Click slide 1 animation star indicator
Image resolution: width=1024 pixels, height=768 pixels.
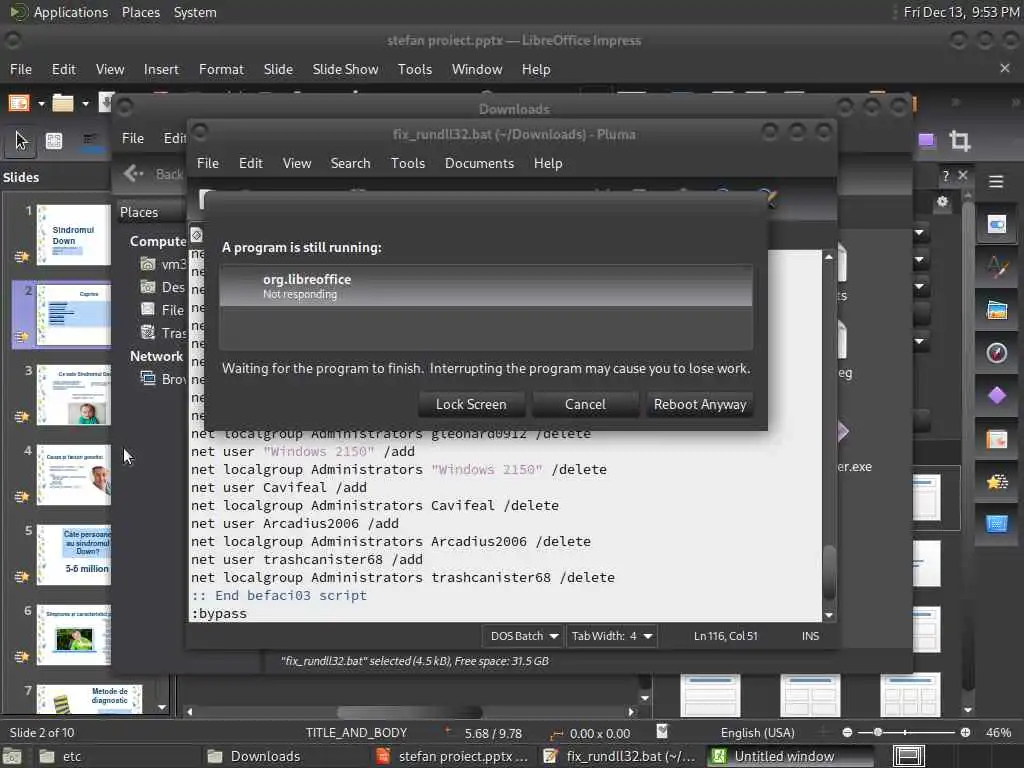click(x=22, y=257)
